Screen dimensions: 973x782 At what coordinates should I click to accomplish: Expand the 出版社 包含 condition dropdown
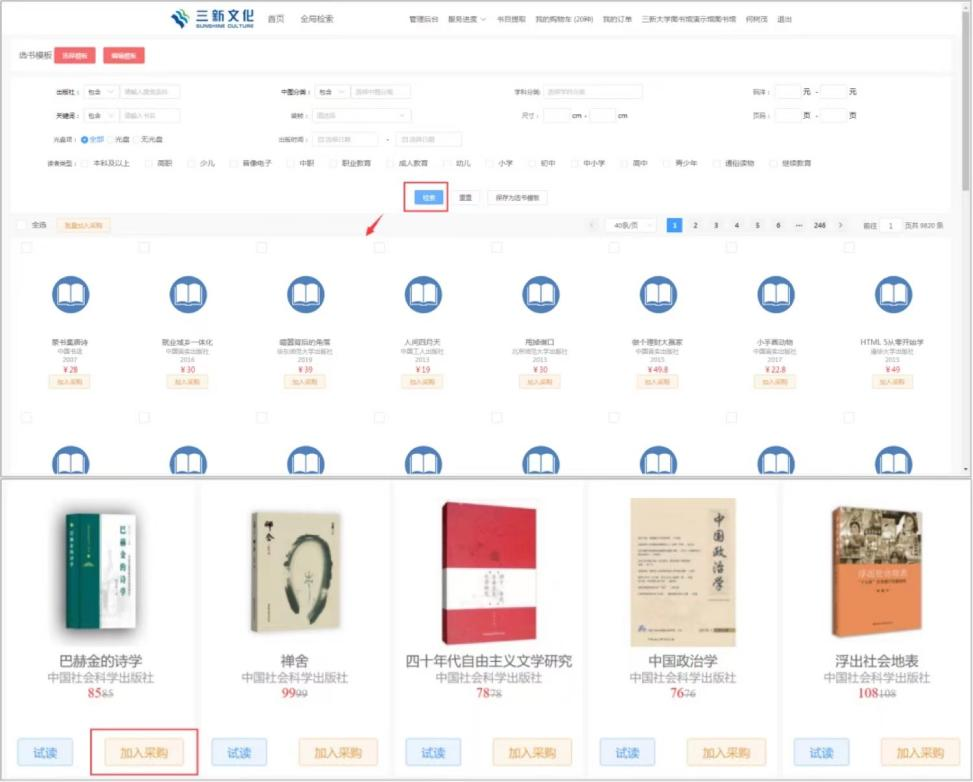100,92
